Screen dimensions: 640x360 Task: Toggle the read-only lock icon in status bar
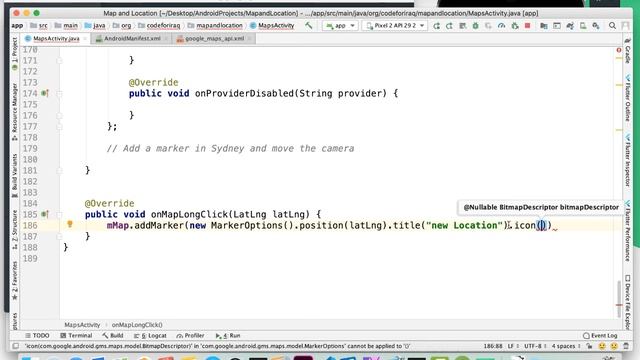tap(589, 346)
